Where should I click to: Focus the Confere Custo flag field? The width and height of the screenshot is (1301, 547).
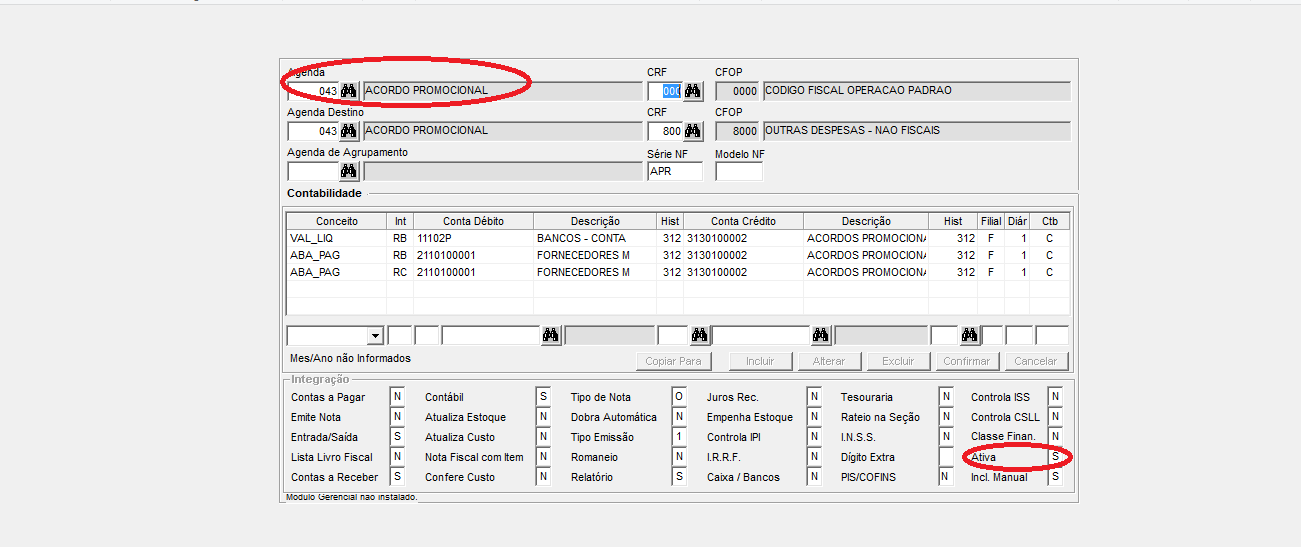click(543, 477)
